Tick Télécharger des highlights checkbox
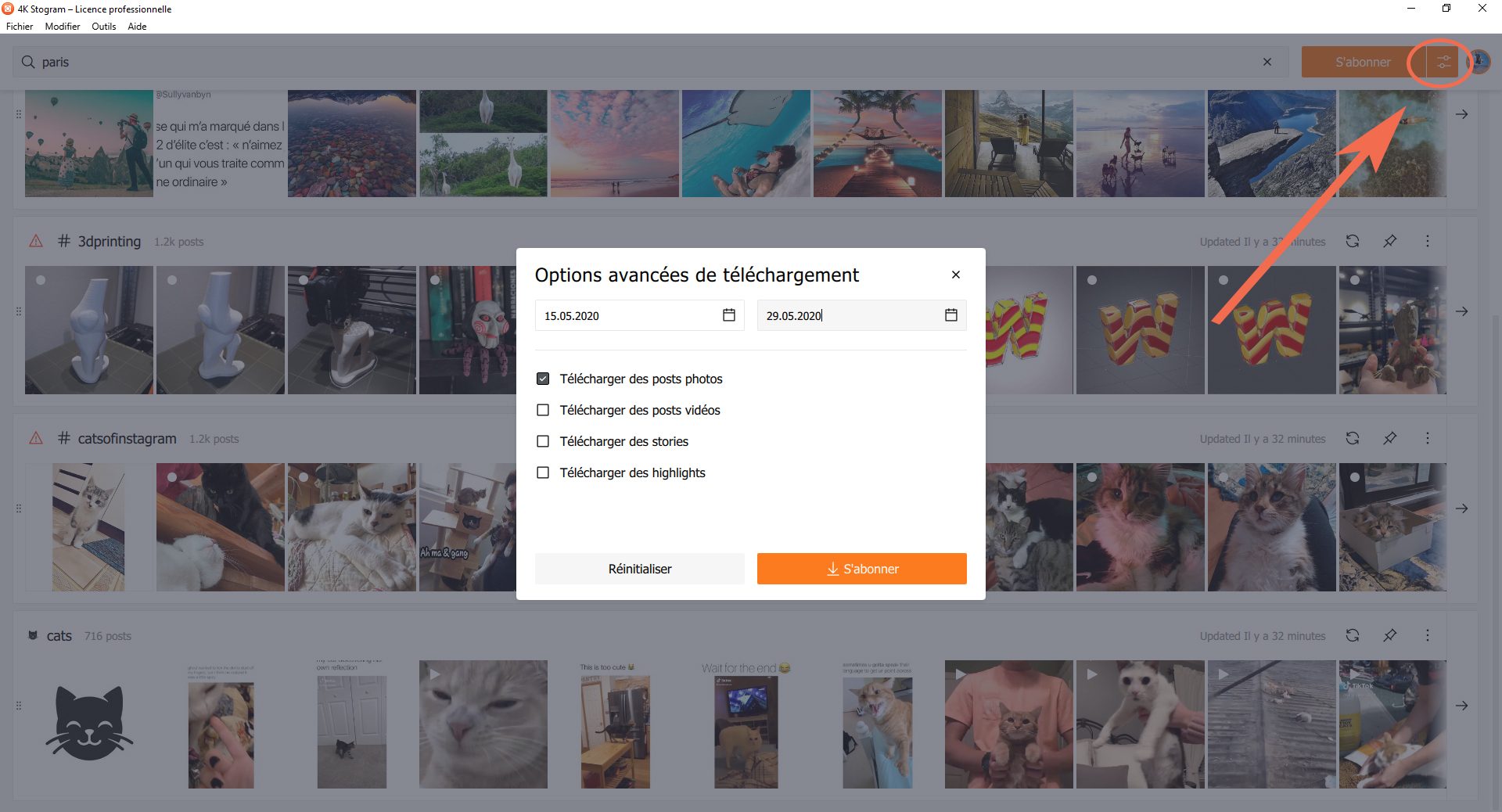 tap(543, 472)
